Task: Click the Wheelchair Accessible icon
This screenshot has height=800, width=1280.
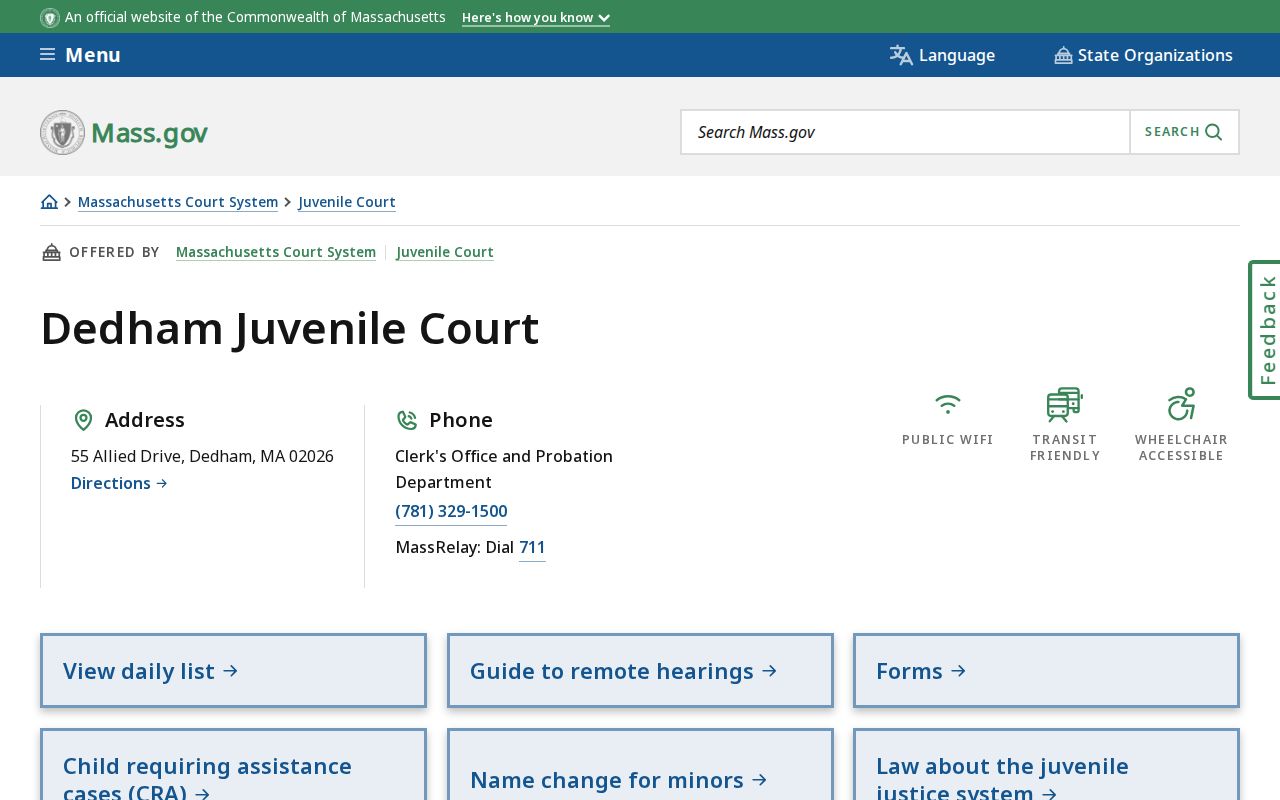Action: point(1181,404)
